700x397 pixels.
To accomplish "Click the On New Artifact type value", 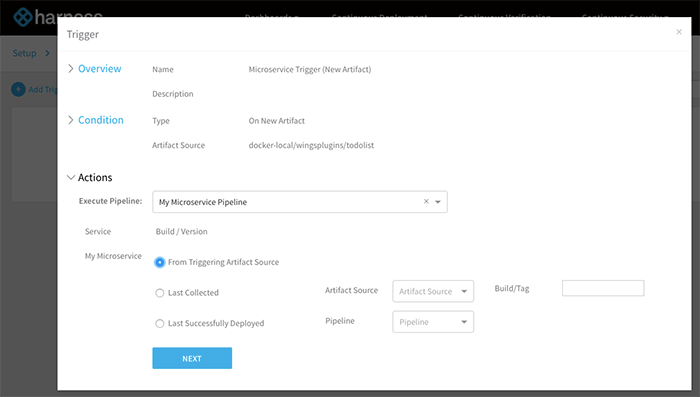I will (x=277, y=121).
